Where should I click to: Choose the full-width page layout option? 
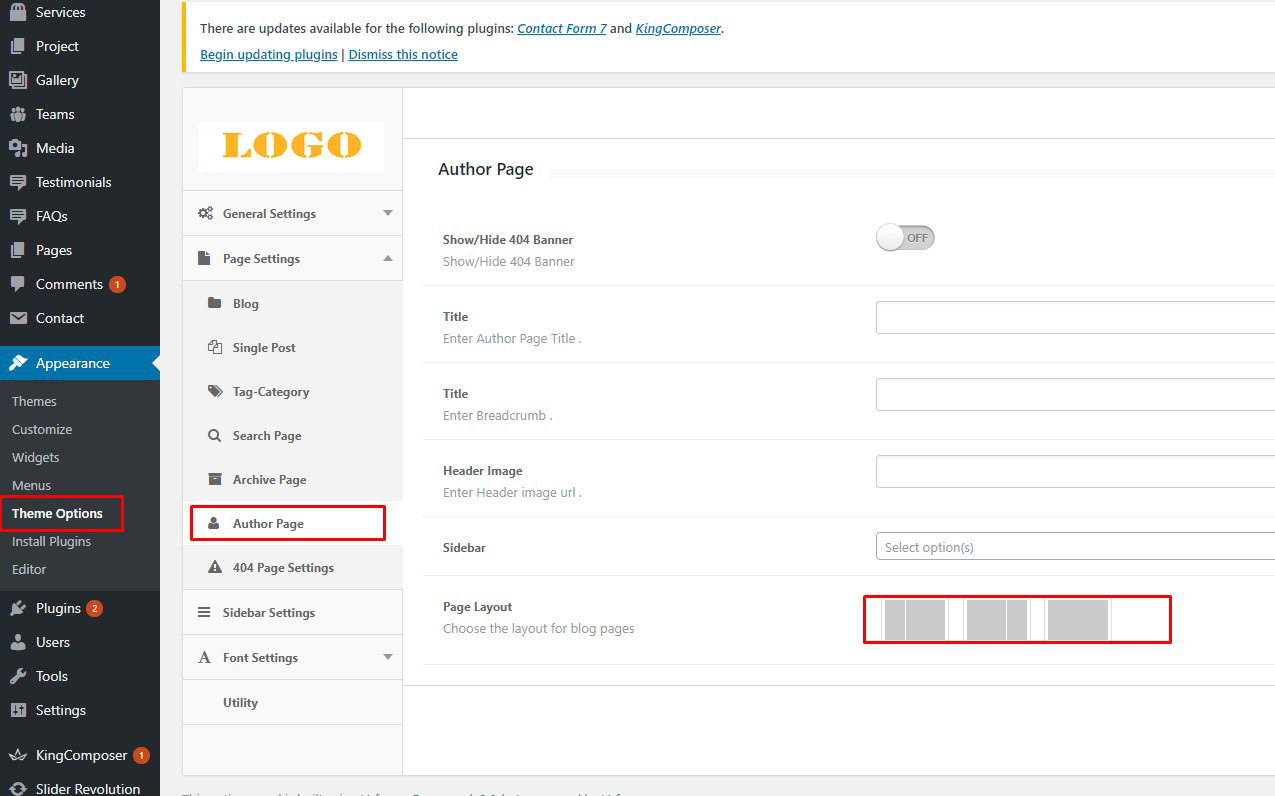(x=1077, y=620)
